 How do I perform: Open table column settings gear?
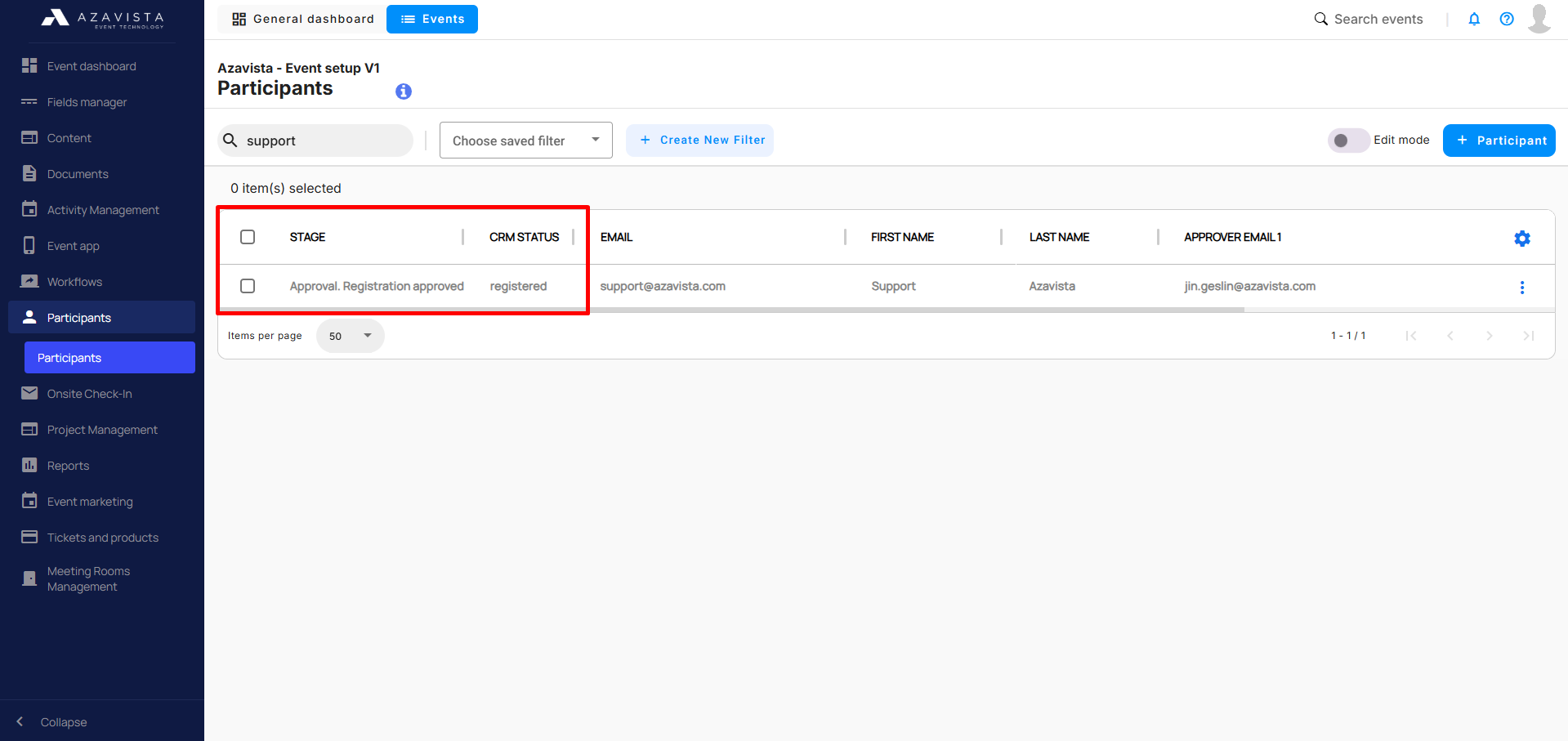[1522, 239]
